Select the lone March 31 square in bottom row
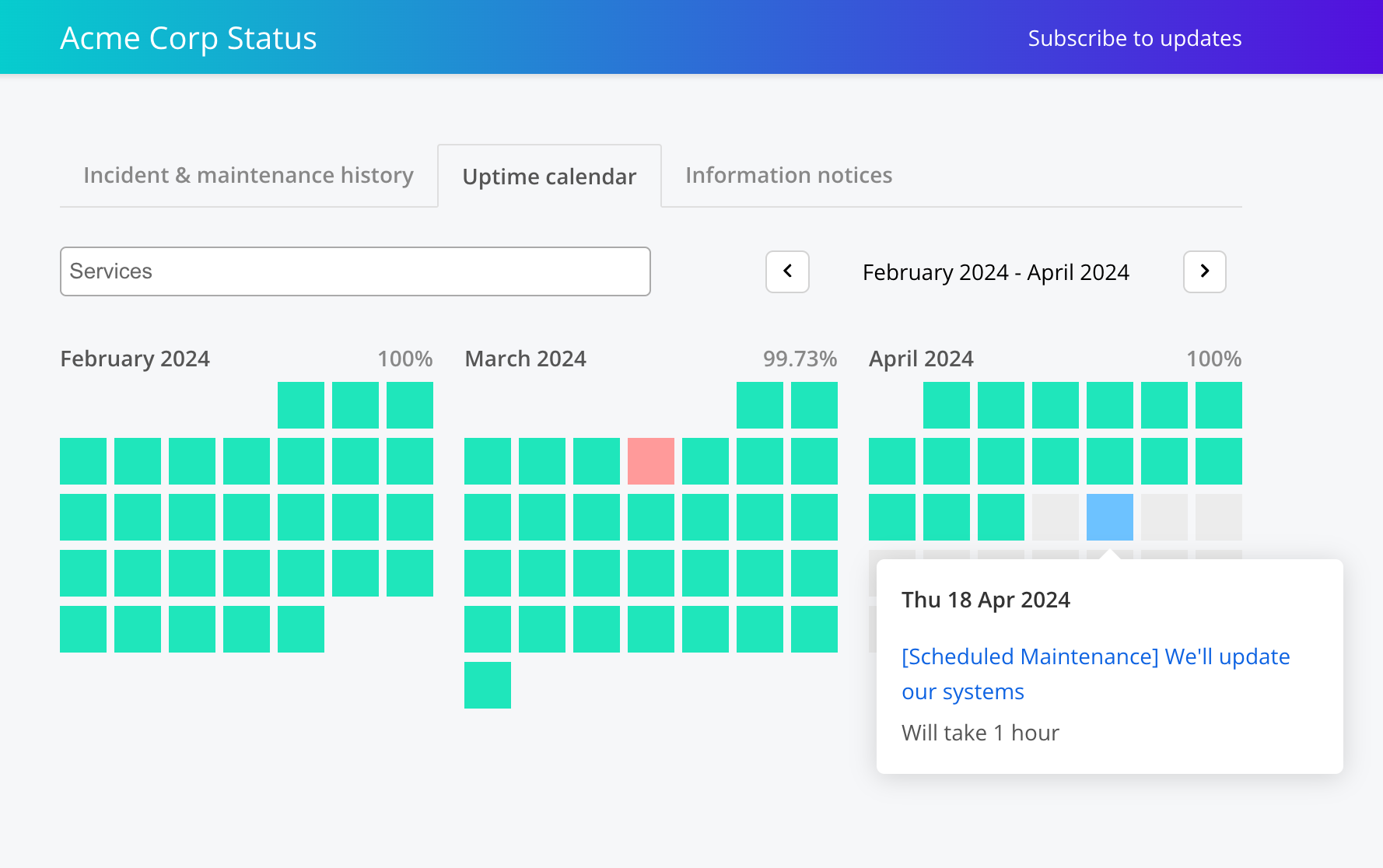Viewport: 1383px width, 868px height. pyautogui.click(x=488, y=685)
